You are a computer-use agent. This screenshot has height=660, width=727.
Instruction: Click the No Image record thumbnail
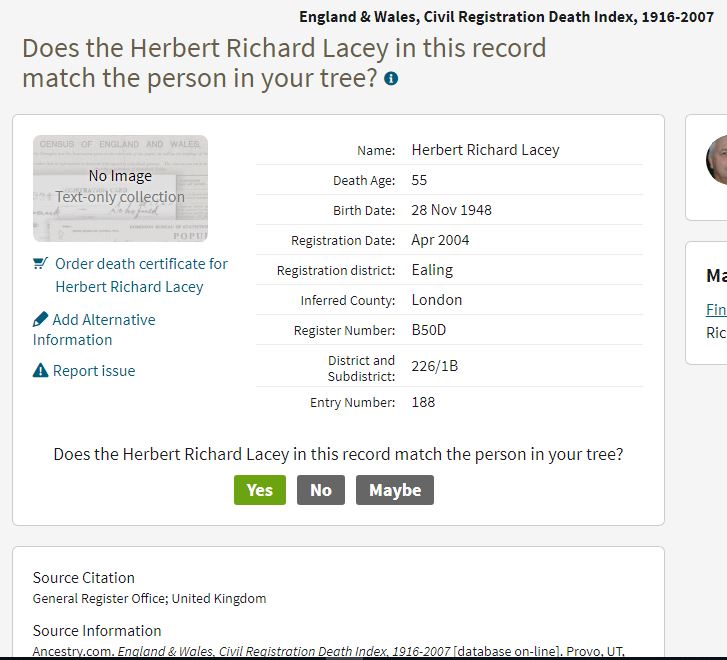121,188
